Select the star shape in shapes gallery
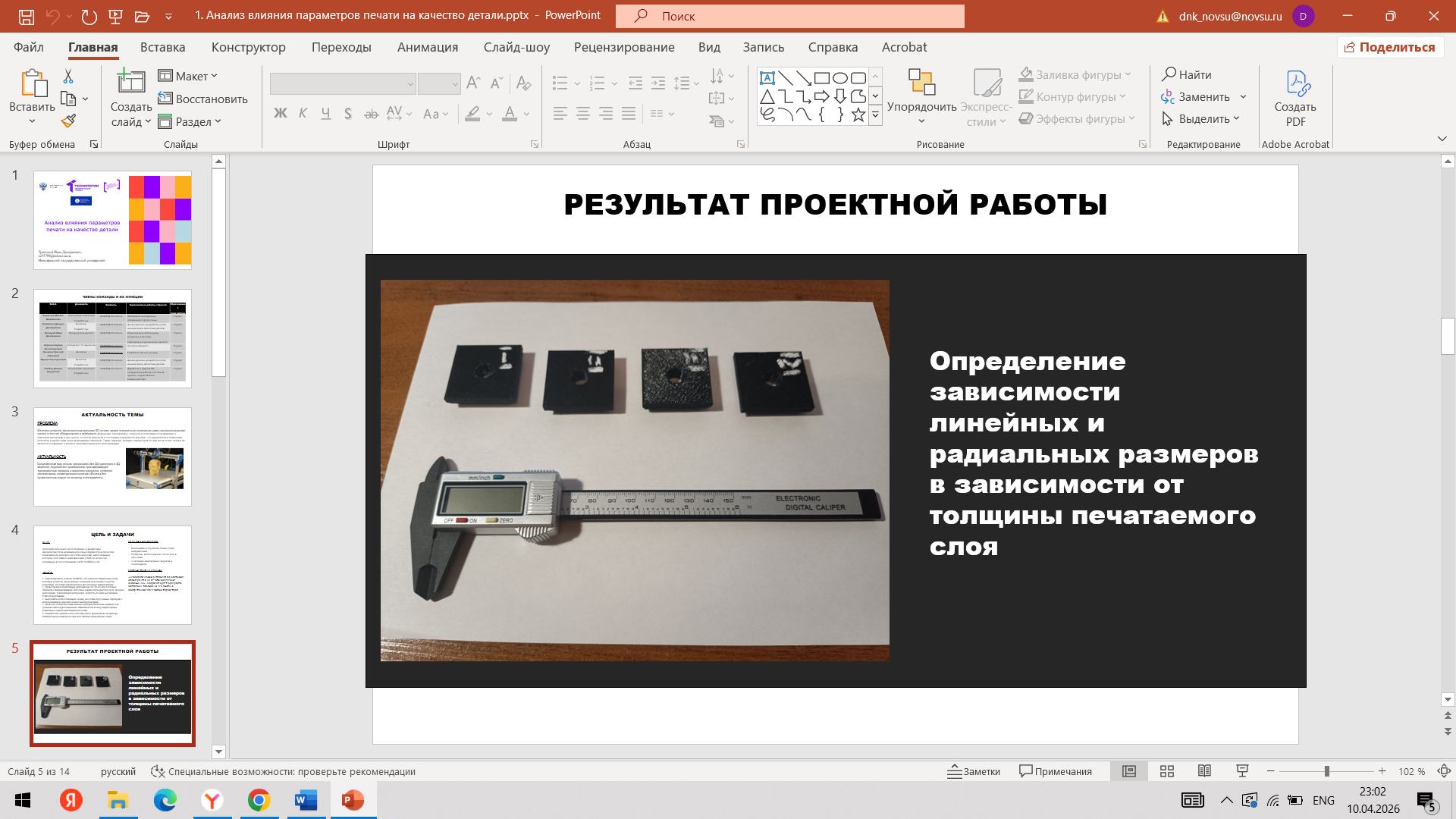The height and width of the screenshot is (819, 1456). [x=858, y=115]
